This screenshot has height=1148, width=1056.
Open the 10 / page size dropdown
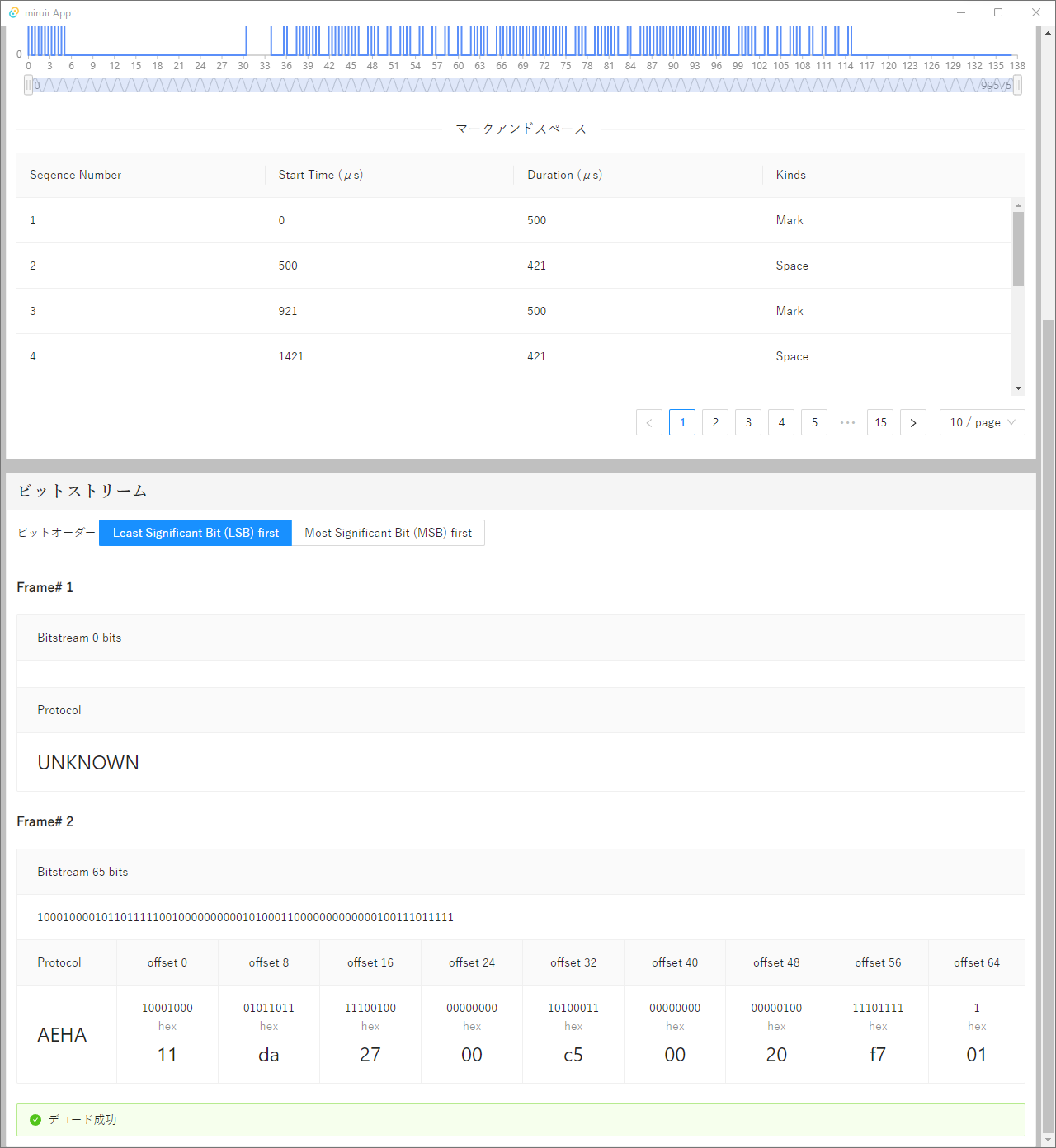click(982, 422)
